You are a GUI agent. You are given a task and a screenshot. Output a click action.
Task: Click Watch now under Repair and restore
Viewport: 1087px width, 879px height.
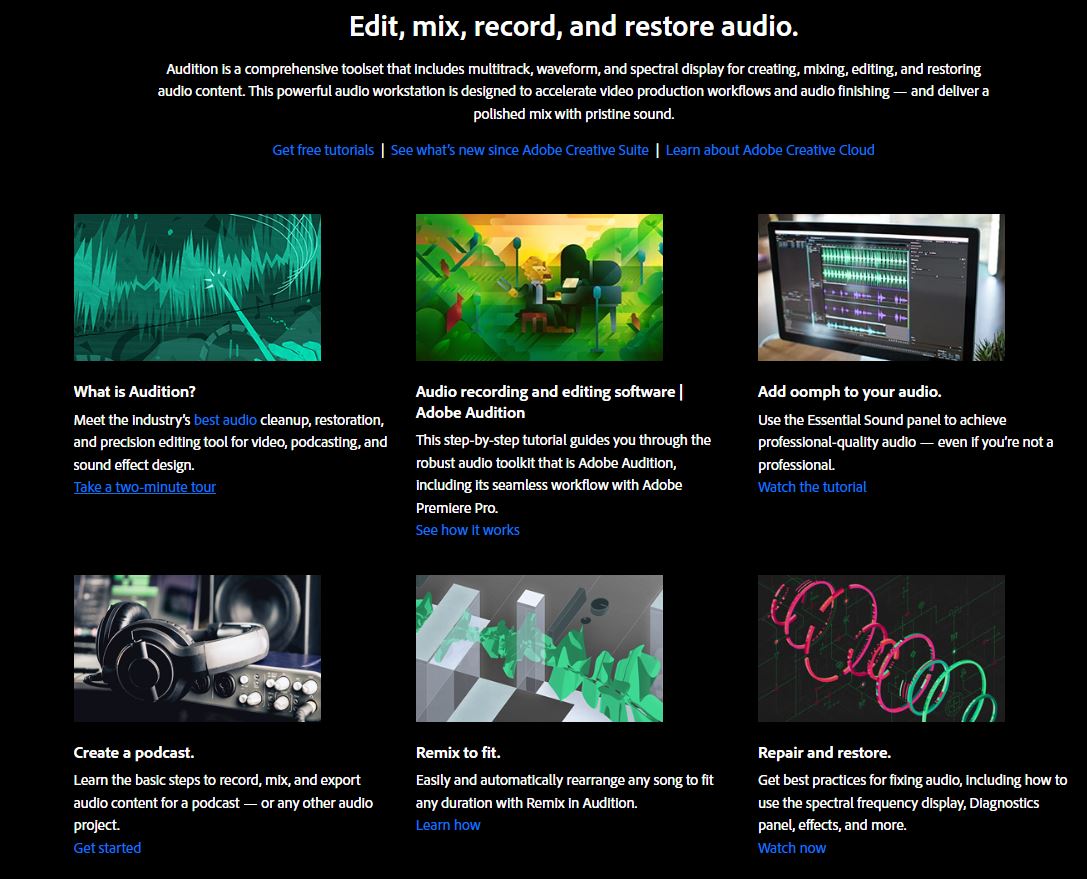791,847
